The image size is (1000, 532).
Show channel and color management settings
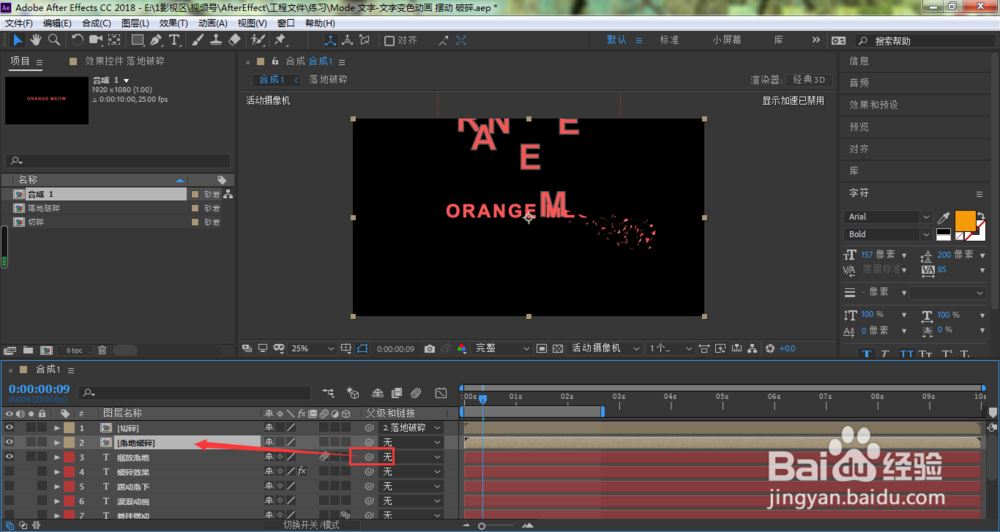(462, 349)
